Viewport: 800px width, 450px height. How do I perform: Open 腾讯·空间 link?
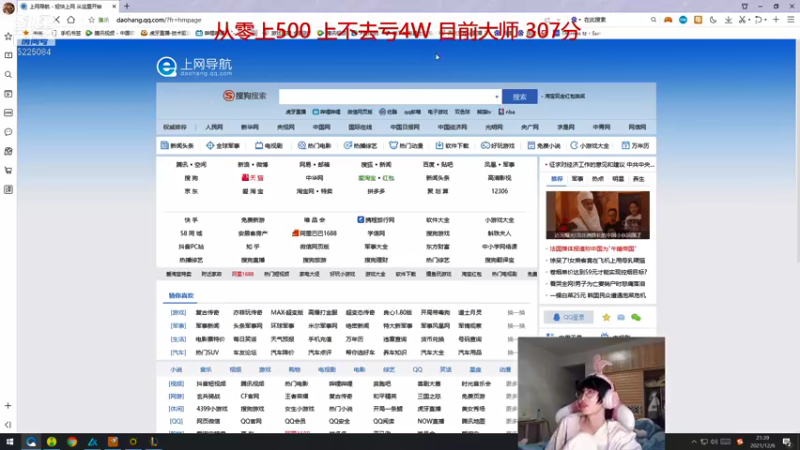coord(191,165)
